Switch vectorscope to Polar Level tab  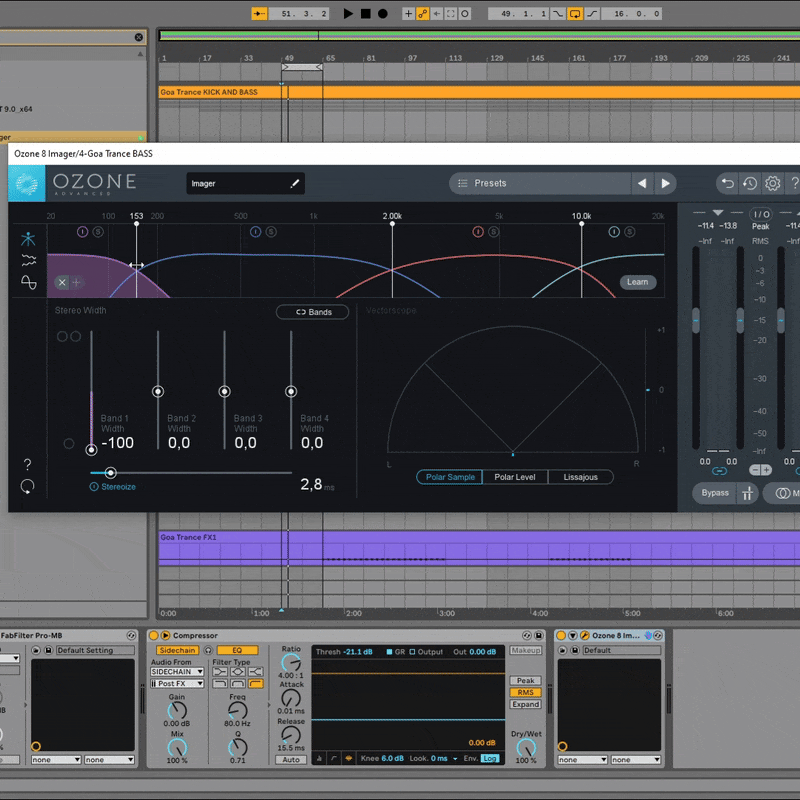tap(515, 477)
